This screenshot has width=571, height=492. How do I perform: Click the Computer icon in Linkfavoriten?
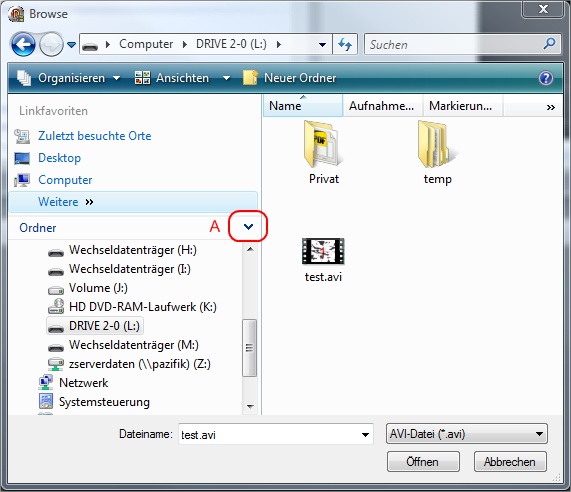tap(22, 180)
